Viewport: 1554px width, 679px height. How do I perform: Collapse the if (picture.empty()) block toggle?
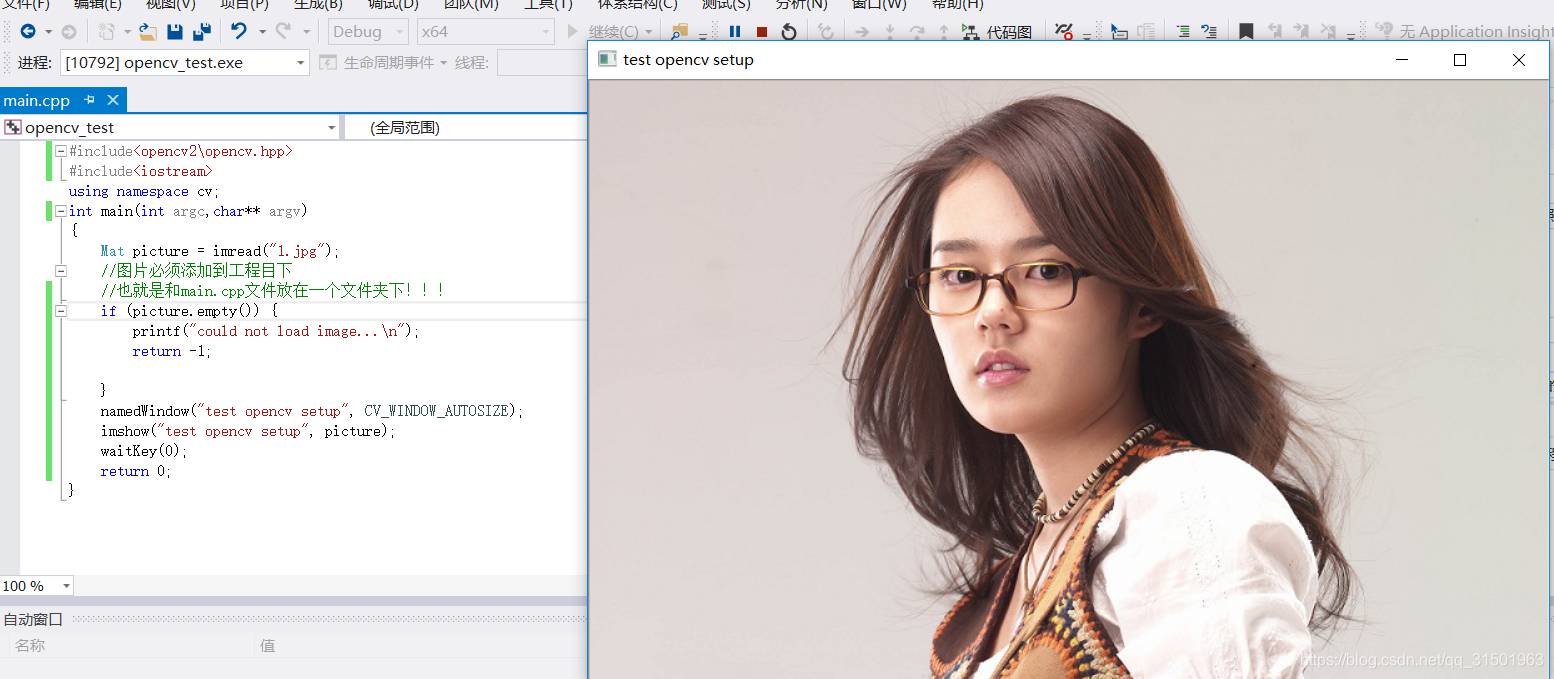tap(60, 311)
